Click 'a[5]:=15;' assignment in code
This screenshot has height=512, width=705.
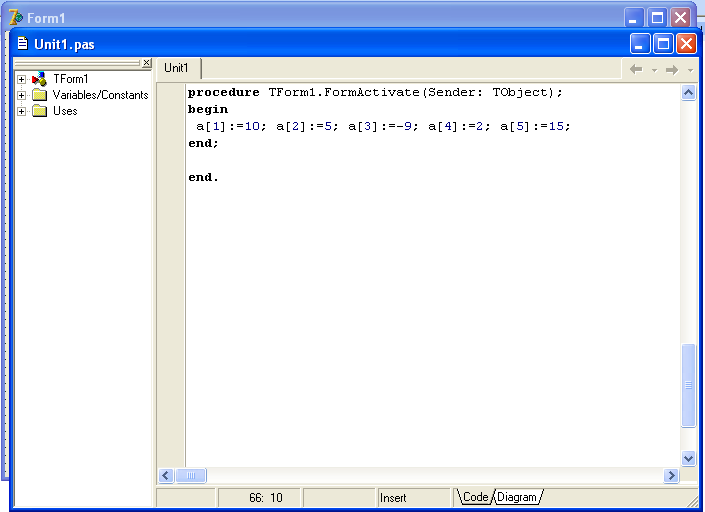click(x=535, y=126)
